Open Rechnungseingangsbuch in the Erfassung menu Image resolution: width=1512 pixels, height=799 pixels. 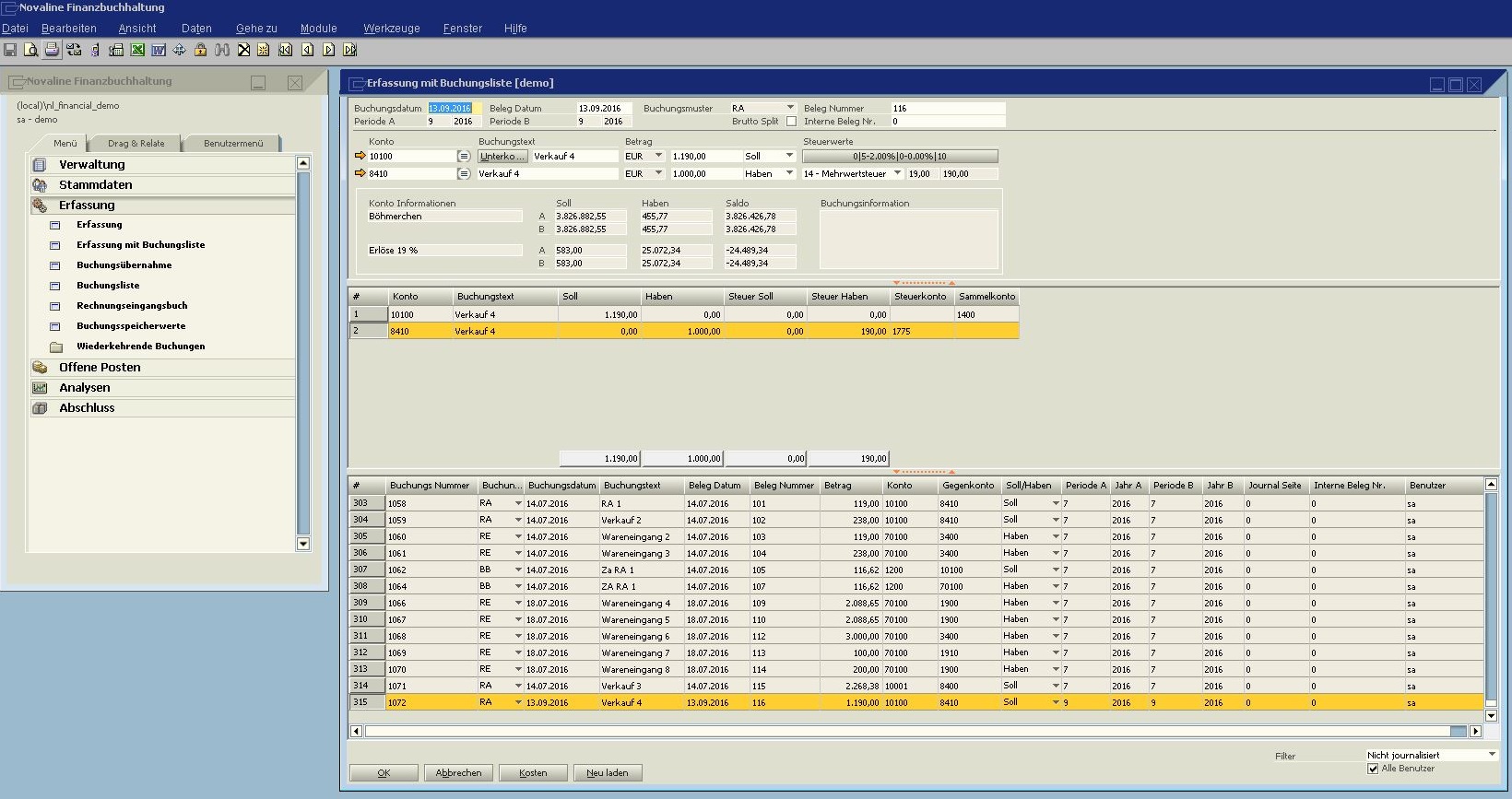tap(132, 306)
